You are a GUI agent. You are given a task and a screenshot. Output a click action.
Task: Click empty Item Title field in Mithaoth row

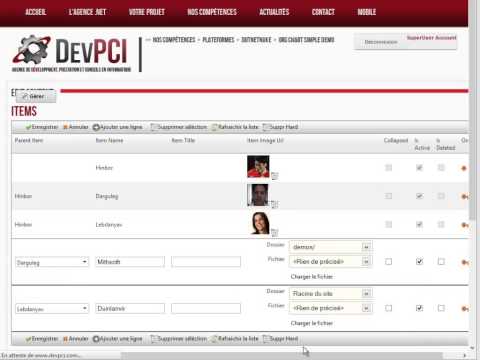[x=206, y=262]
